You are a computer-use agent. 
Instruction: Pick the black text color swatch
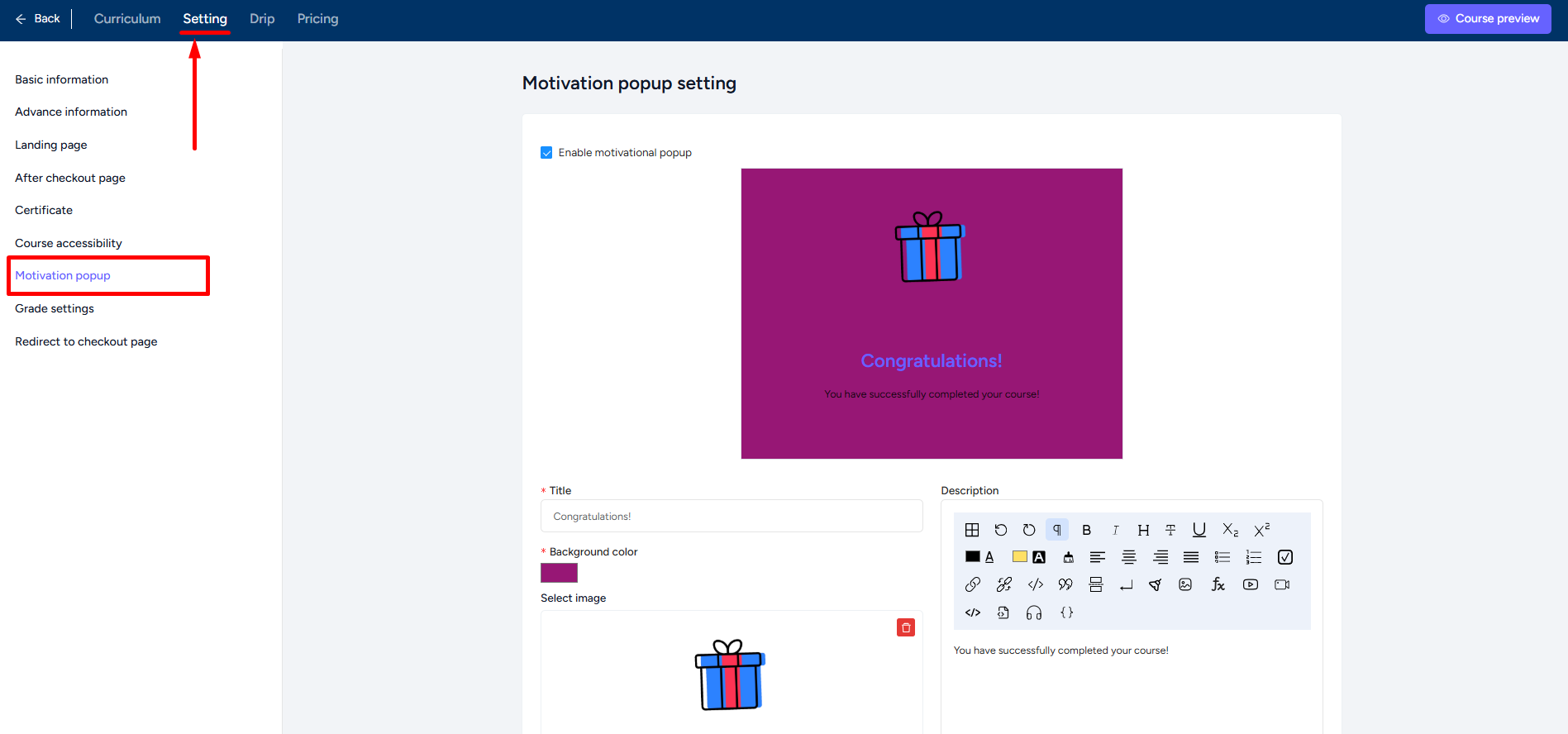point(973,556)
